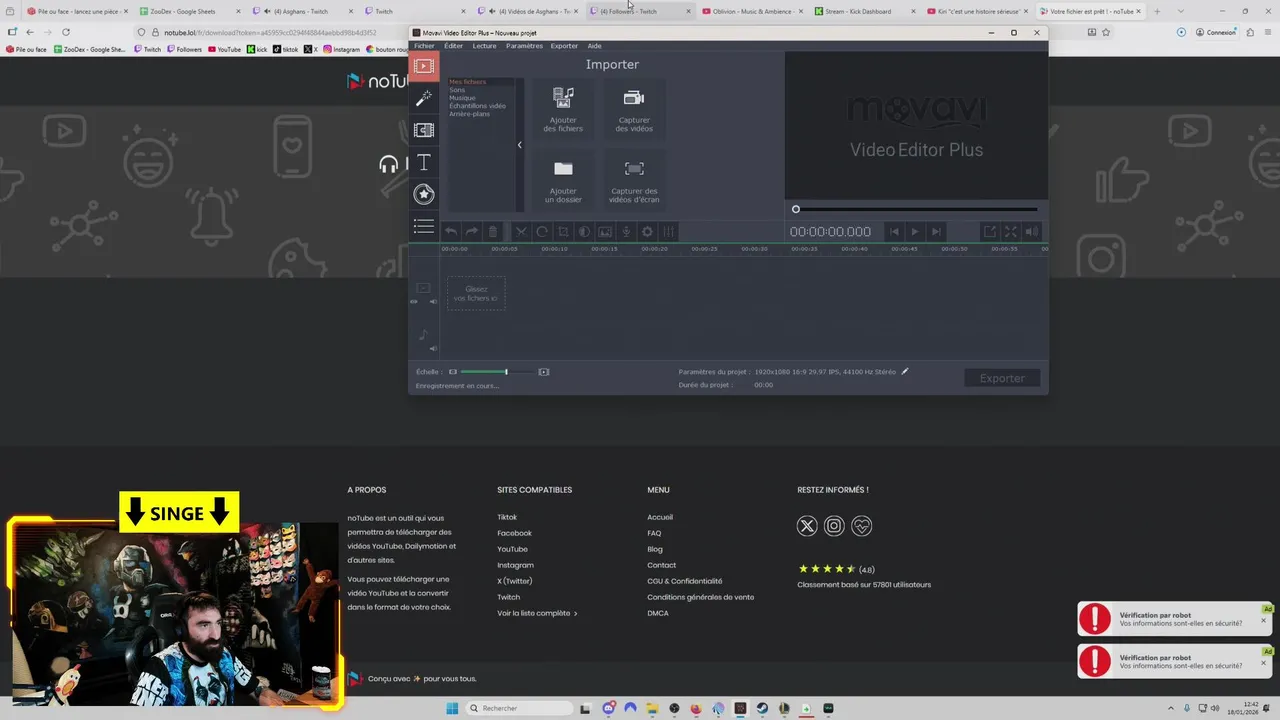Image resolution: width=1280 pixels, height=720 pixels.
Task: Click the 00:00:00.000 timecode field
Action: (x=830, y=232)
